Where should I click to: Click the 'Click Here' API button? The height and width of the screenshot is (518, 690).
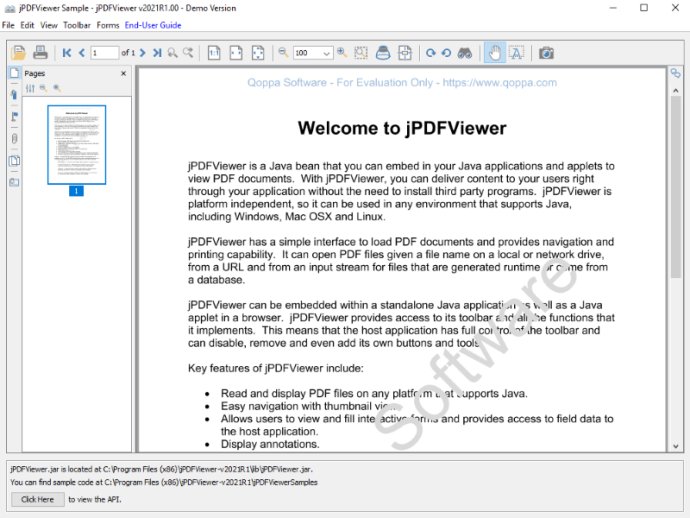[37, 500]
